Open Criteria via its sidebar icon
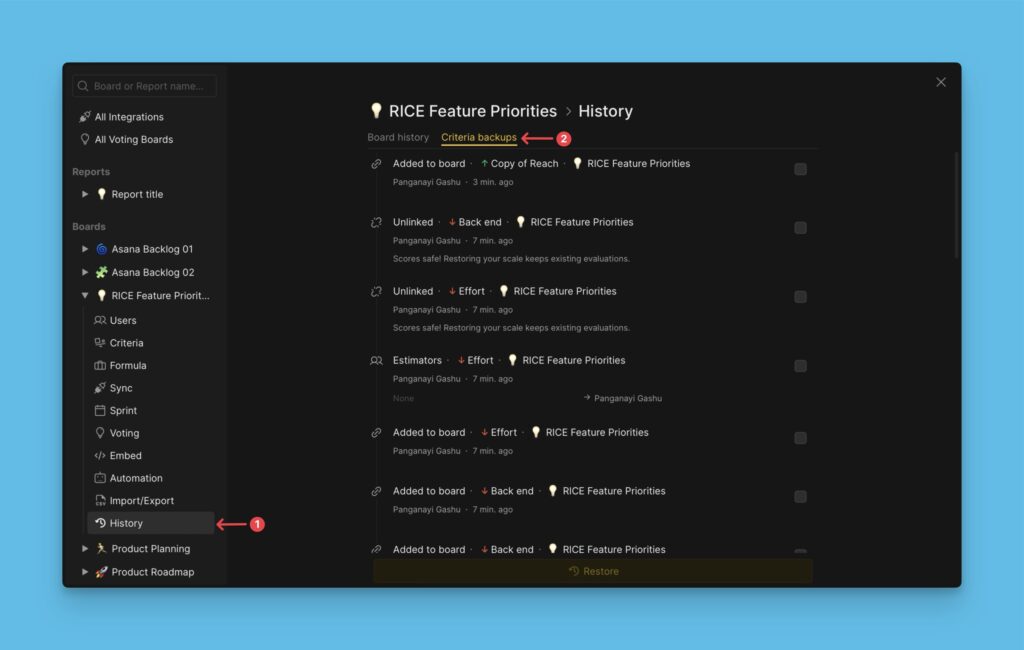Viewport: 1024px width, 650px height. (x=100, y=343)
